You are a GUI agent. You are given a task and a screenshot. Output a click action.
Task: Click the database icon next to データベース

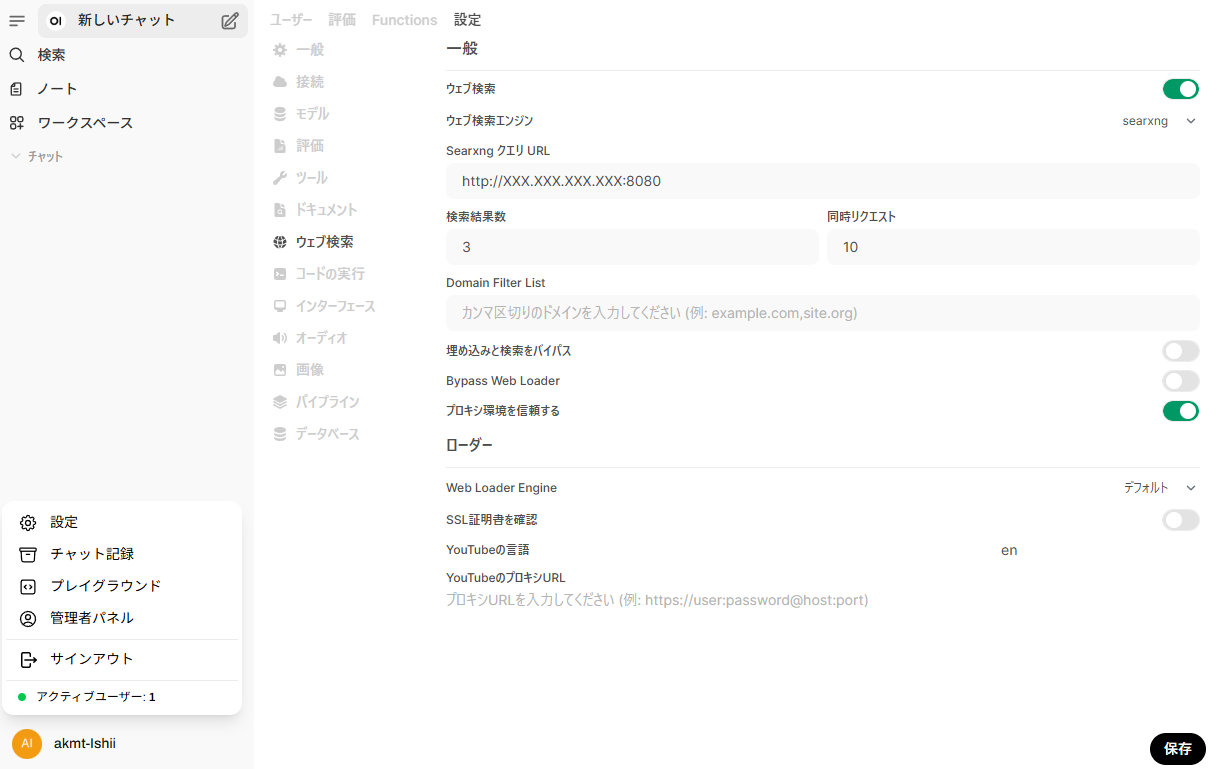pos(280,434)
